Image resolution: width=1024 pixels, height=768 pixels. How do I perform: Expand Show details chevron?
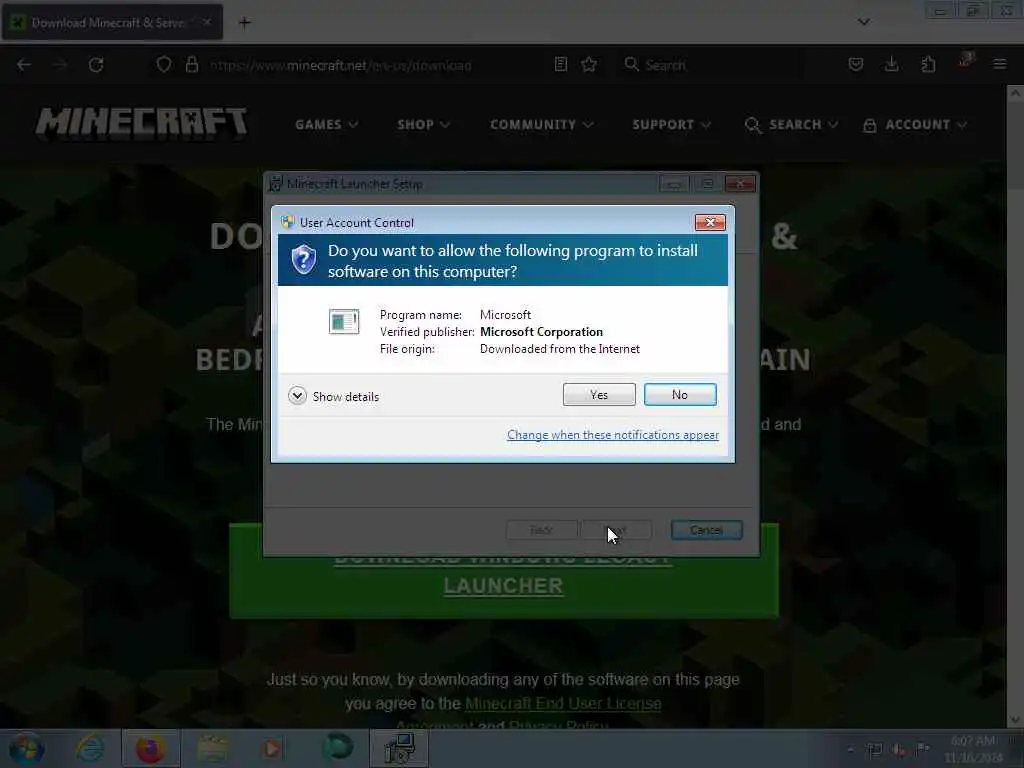tap(297, 396)
